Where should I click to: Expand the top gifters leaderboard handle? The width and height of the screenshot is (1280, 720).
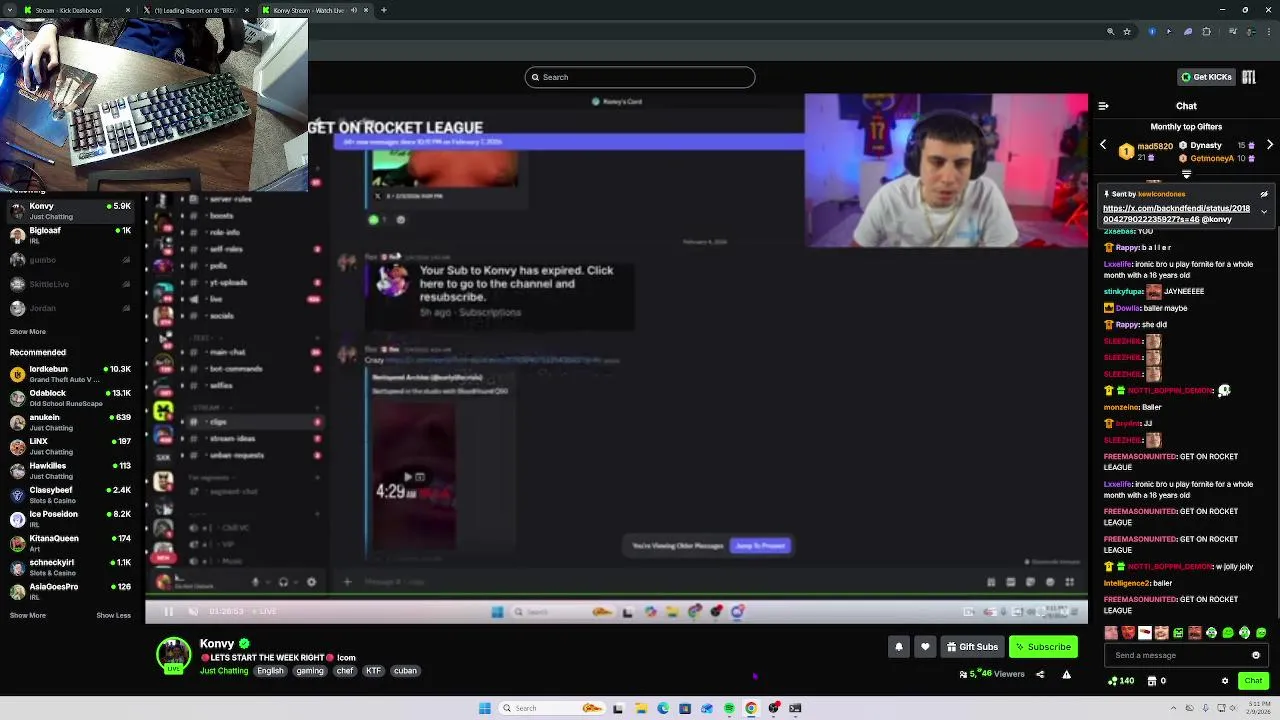pyautogui.click(x=1186, y=175)
